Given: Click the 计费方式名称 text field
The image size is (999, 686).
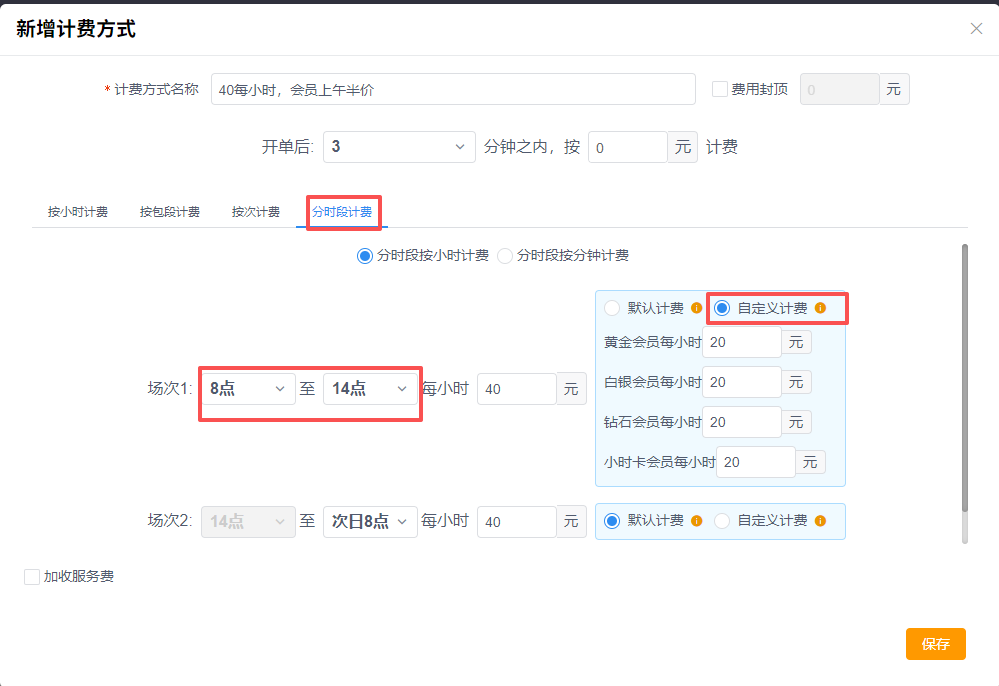Looking at the screenshot, I should (x=453, y=88).
